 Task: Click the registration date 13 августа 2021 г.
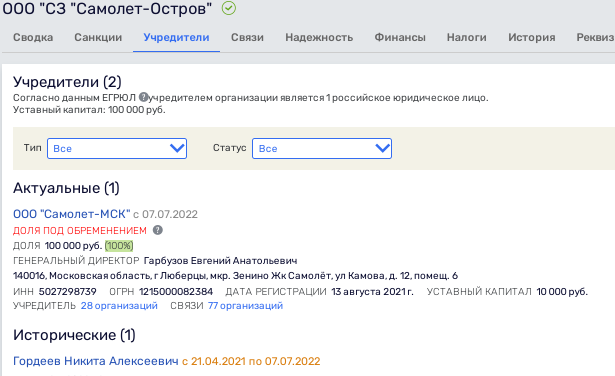click(x=372, y=292)
